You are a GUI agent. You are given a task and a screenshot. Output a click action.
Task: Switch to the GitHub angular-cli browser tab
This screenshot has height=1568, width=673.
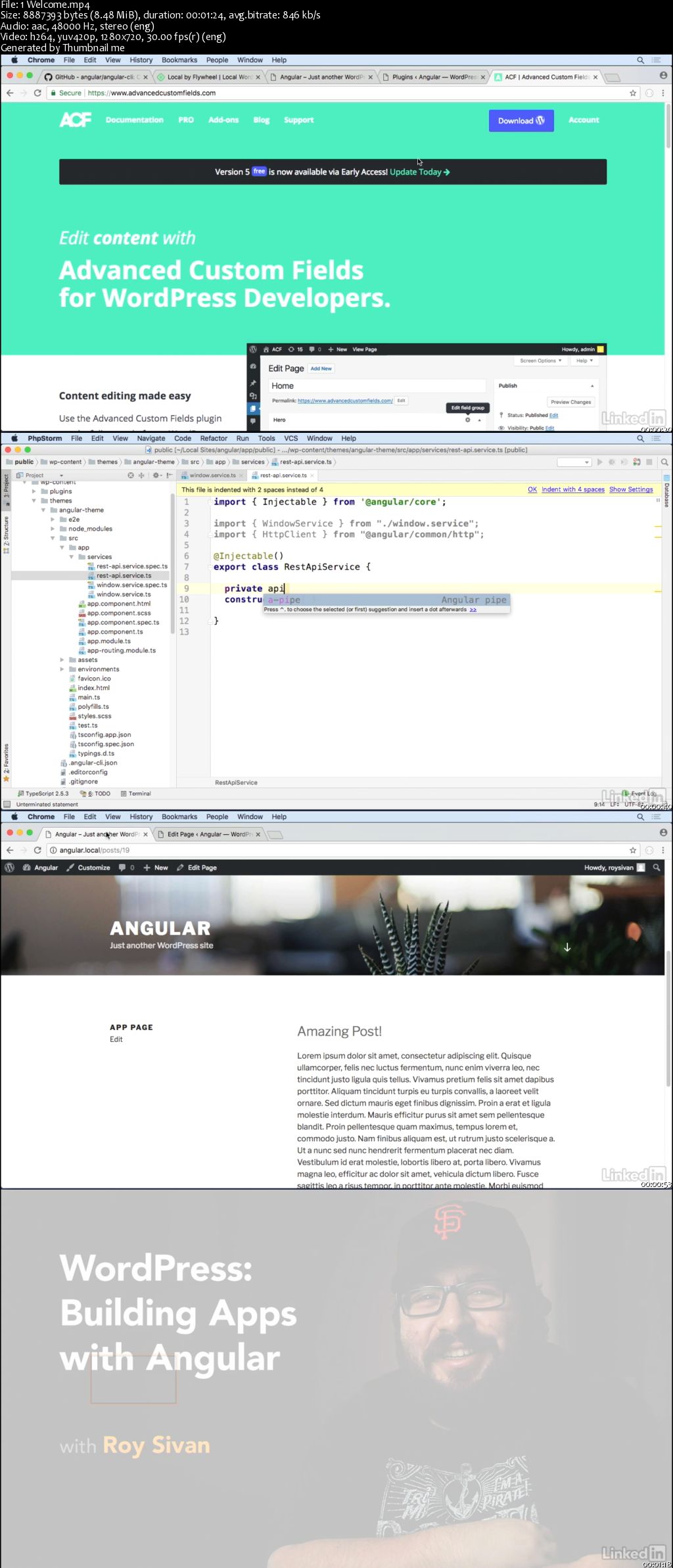click(x=96, y=77)
